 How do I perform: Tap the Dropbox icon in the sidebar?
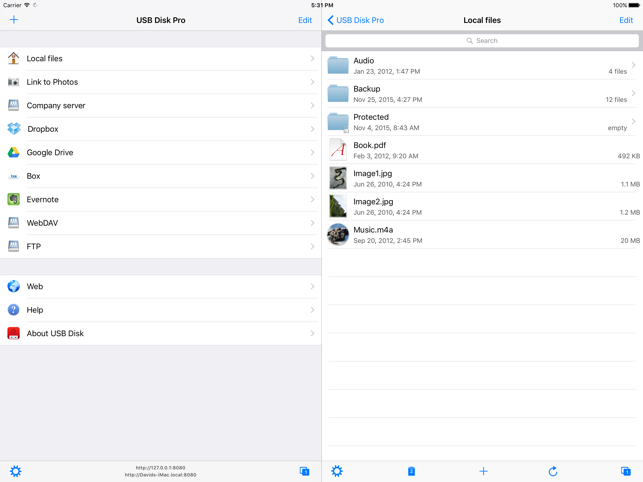click(14, 129)
